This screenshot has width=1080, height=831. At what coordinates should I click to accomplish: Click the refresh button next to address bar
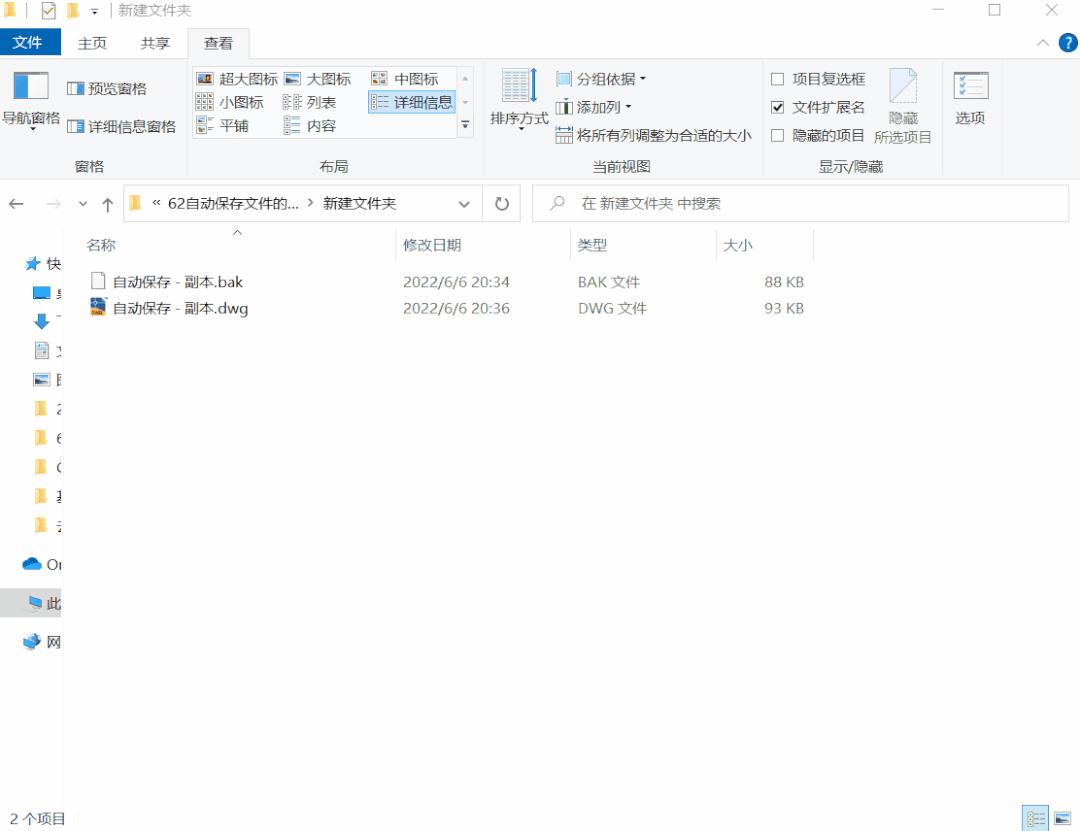[x=500, y=203]
